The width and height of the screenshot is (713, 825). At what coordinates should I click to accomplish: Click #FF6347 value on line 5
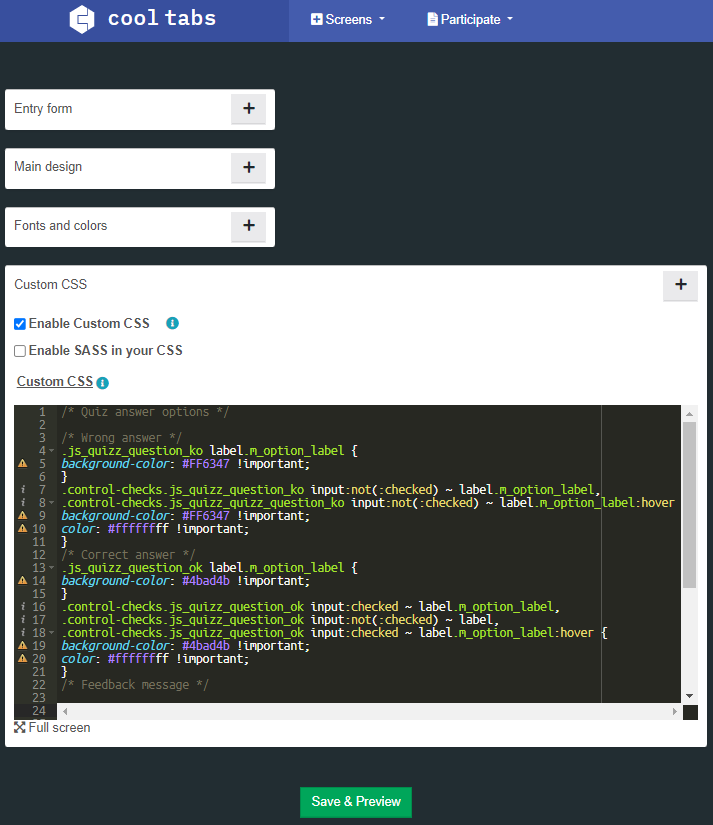tap(206, 464)
